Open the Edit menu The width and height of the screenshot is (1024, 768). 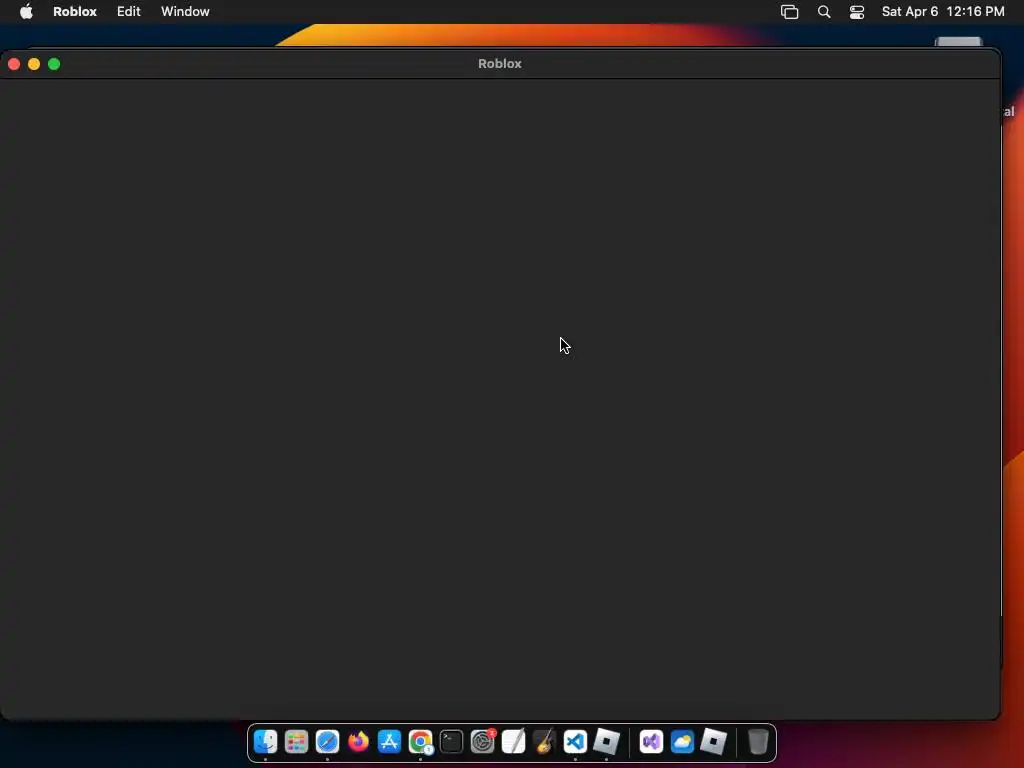pyautogui.click(x=129, y=11)
